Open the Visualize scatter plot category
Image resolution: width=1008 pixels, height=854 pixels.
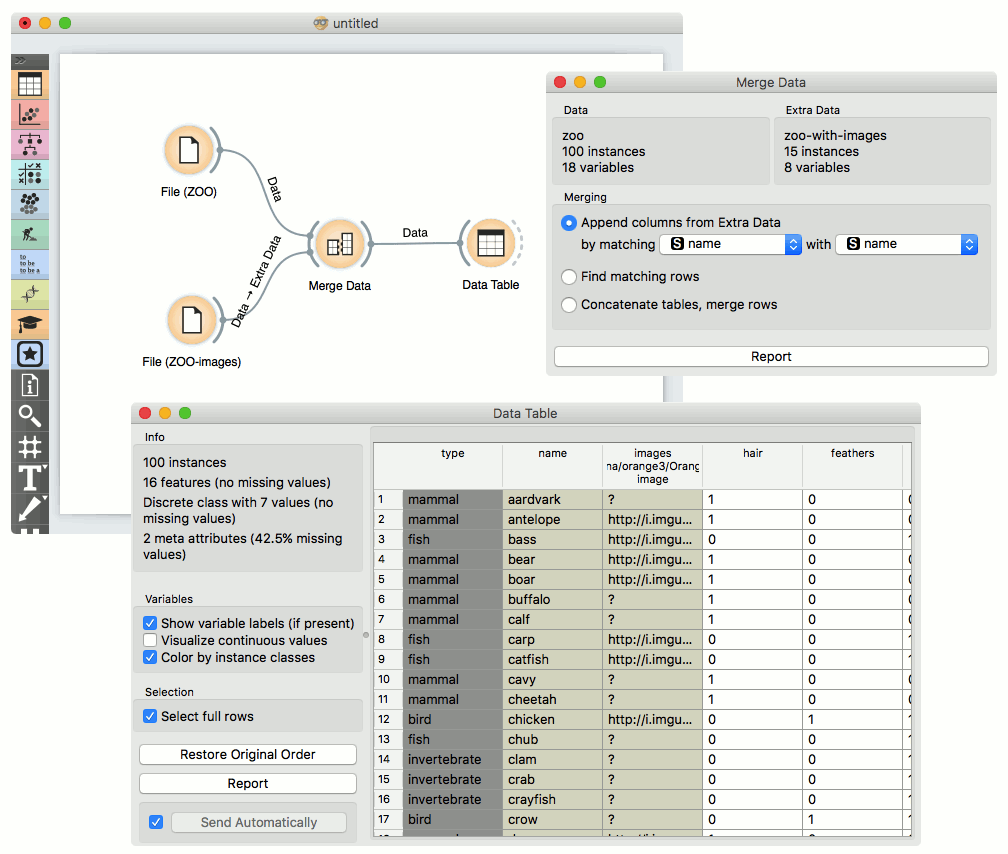pyautogui.click(x=30, y=115)
